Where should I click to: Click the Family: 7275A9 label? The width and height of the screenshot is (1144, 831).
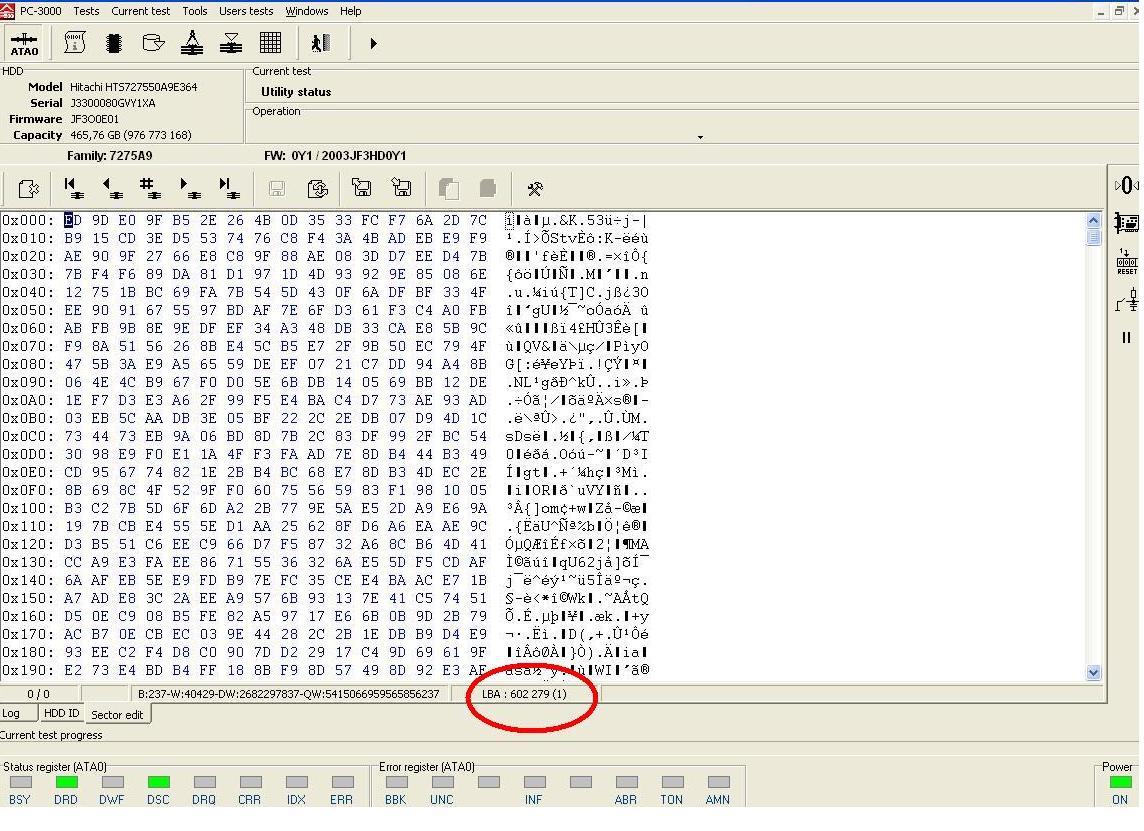click(x=109, y=155)
